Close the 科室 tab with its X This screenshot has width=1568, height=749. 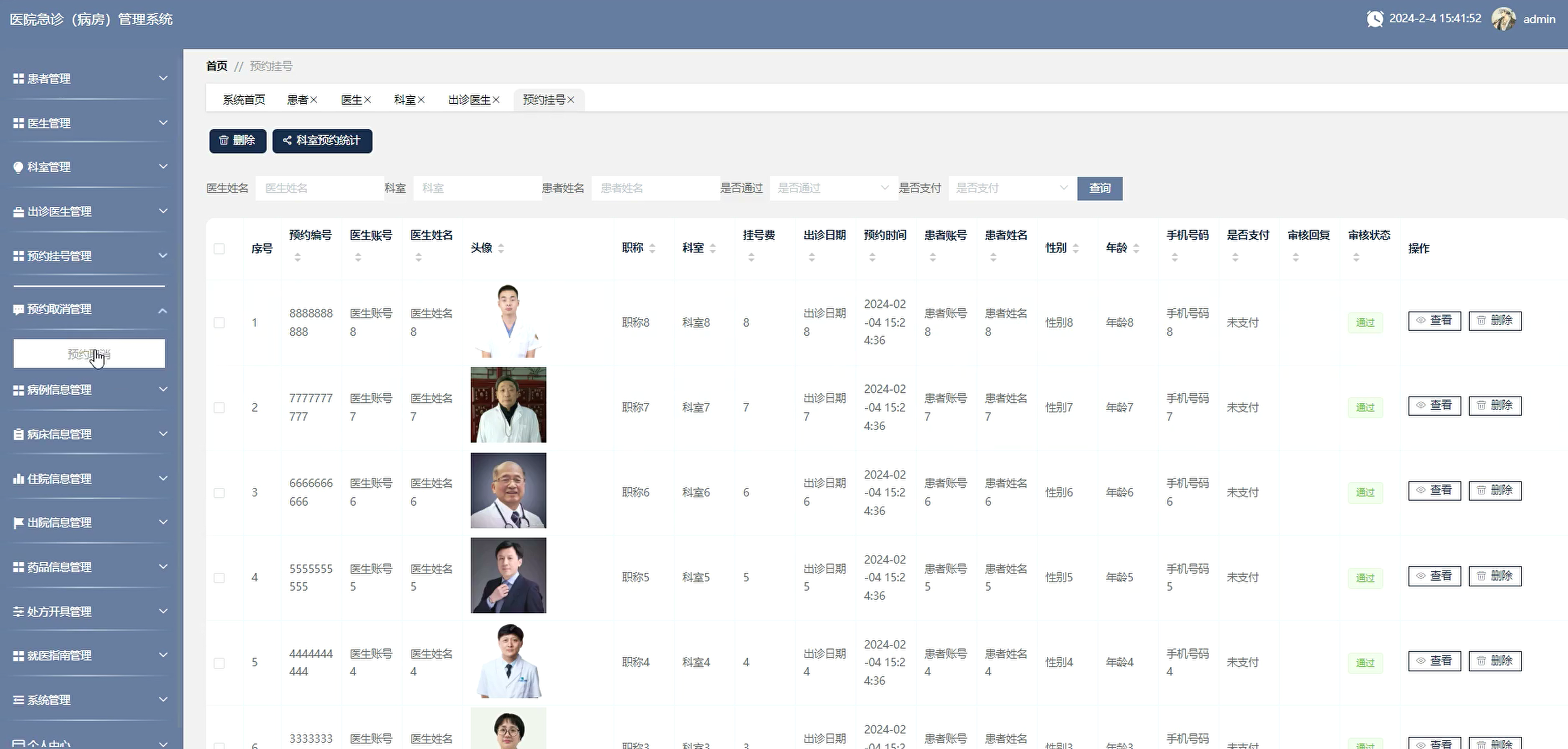(x=420, y=100)
